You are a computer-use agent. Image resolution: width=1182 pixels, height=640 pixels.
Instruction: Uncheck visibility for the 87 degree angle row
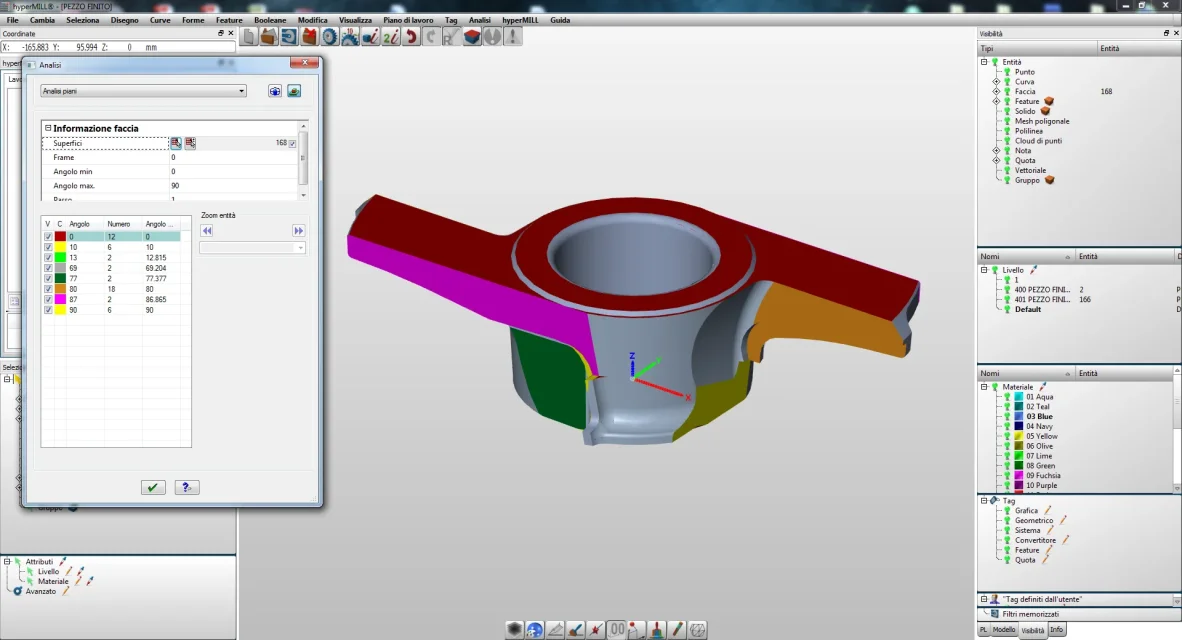click(x=48, y=299)
